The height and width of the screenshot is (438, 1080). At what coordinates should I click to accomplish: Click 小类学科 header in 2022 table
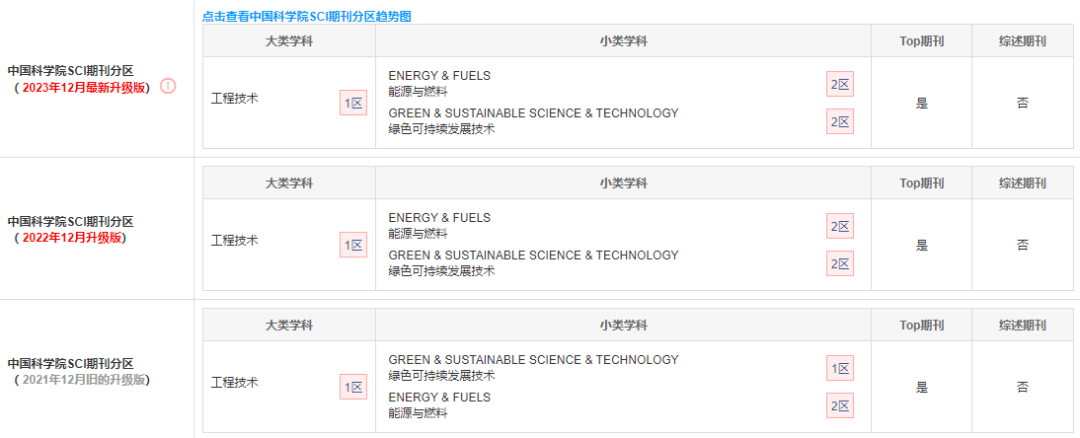(623, 183)
